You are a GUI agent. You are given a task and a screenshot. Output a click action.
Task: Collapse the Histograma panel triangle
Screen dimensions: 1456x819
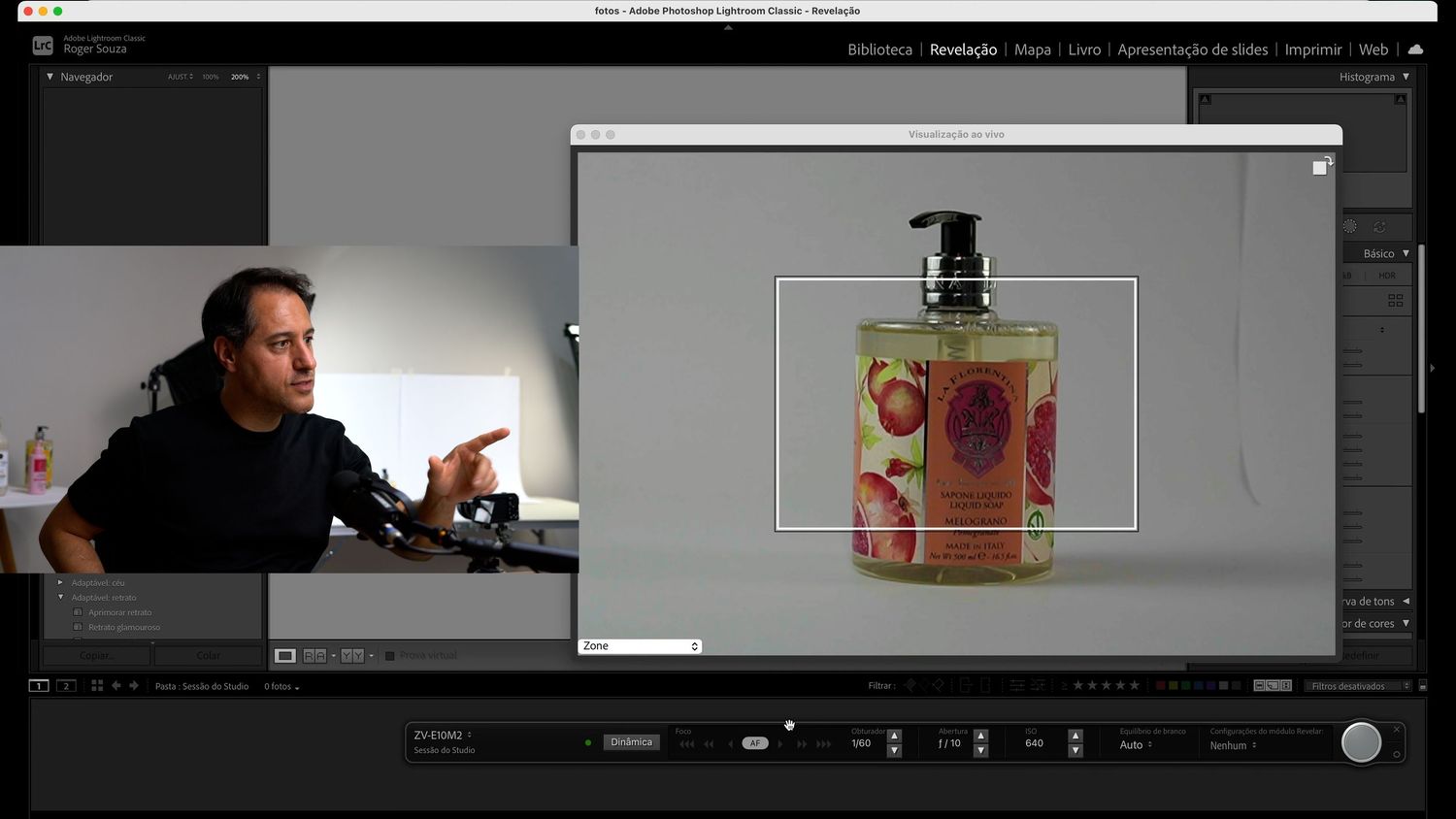click(x=1406, y=77)
